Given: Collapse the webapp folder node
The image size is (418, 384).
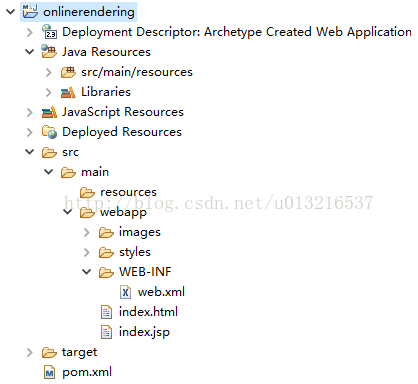Looking at the screenshot, I should 68,212.
